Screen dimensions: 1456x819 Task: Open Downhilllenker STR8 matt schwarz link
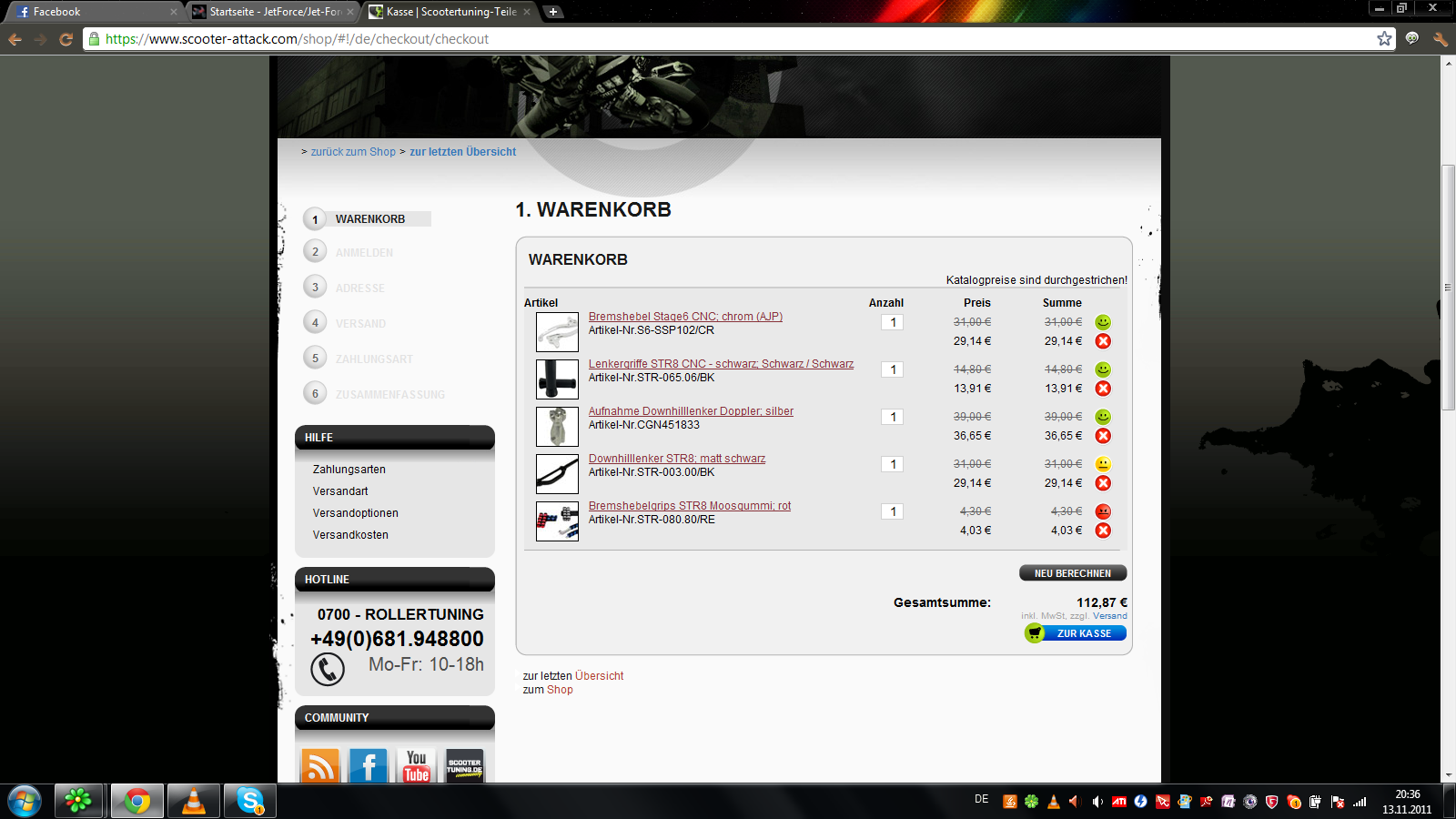[x=677, y=459]
